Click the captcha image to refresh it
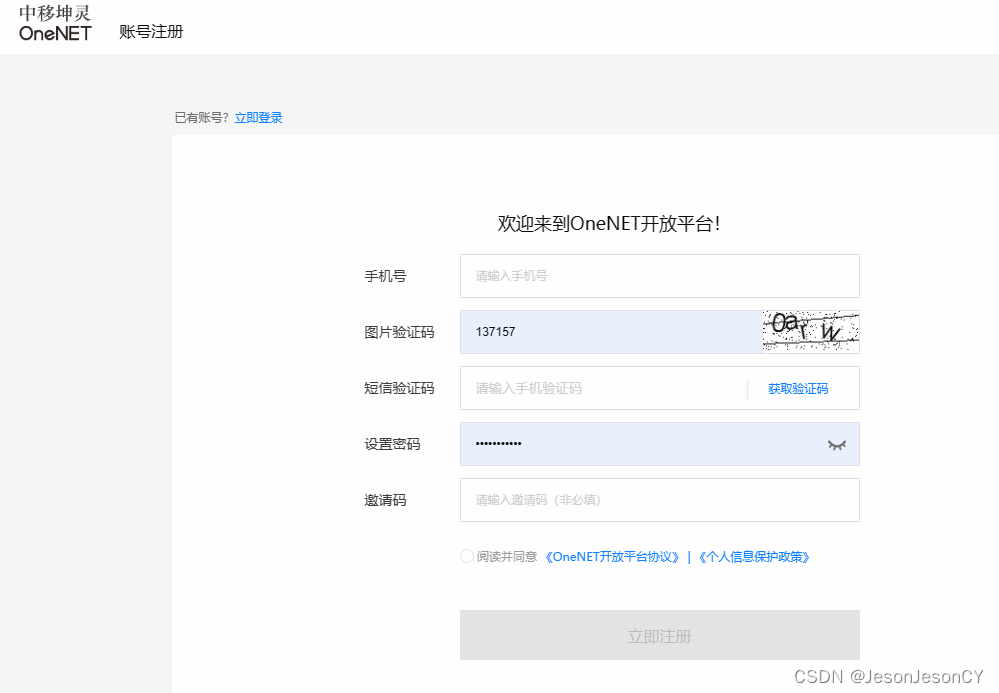This screenshot has width=999, height=693. pyautogui.click(x=810, y=330)
